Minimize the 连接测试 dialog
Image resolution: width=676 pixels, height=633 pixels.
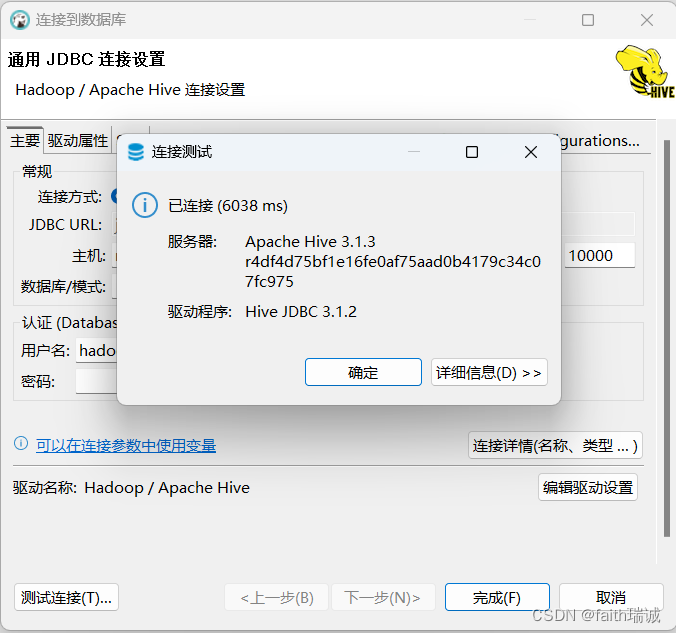pos(414,152)
